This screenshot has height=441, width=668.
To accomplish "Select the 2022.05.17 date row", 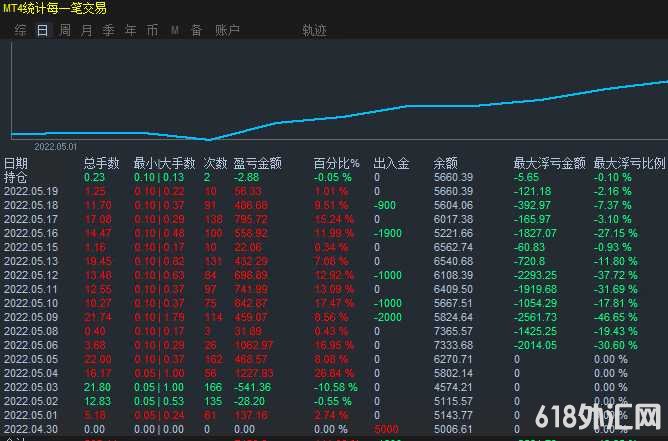I will point(31,219).
